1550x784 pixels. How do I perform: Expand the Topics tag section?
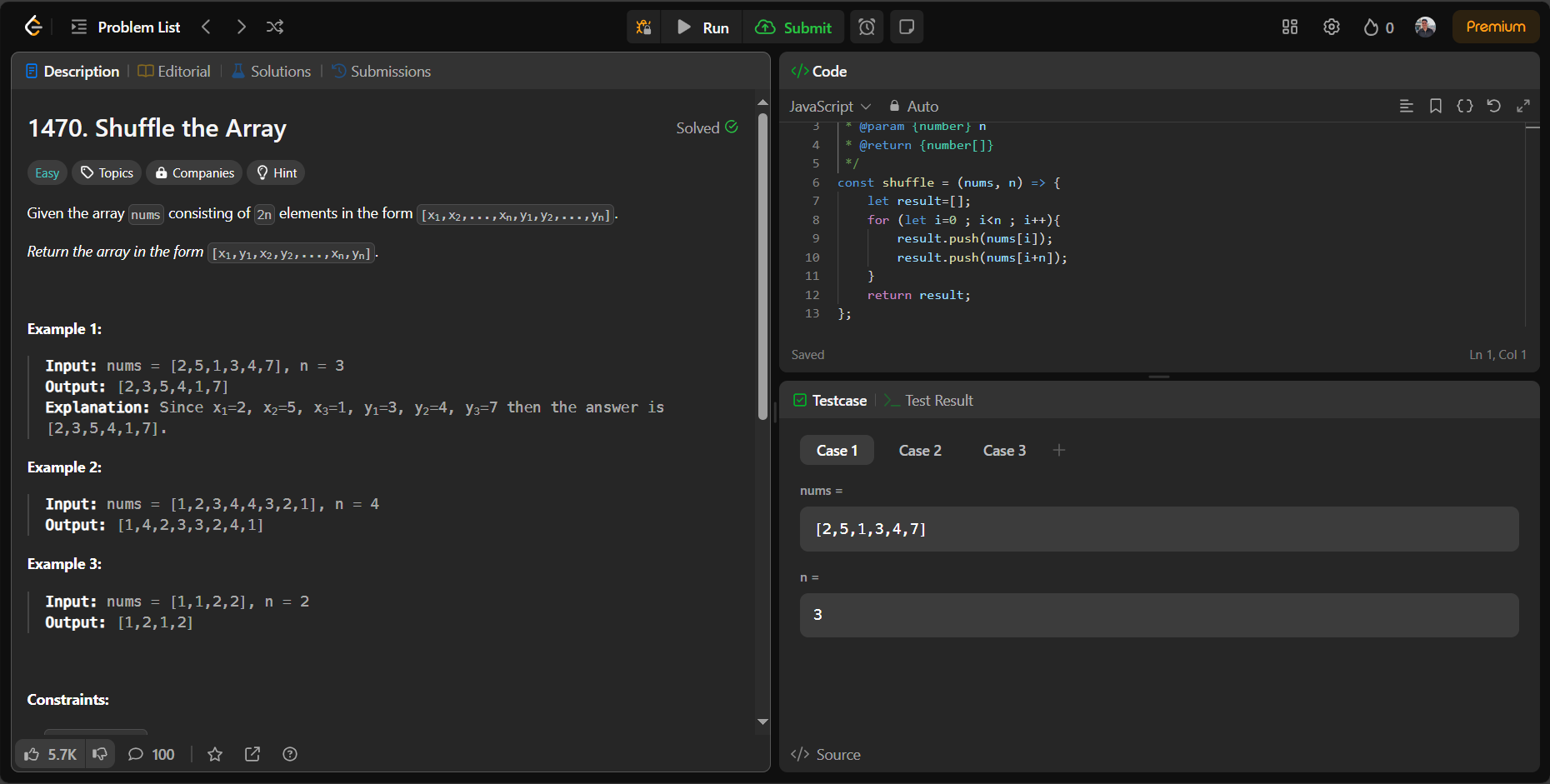tap(107, 172)
